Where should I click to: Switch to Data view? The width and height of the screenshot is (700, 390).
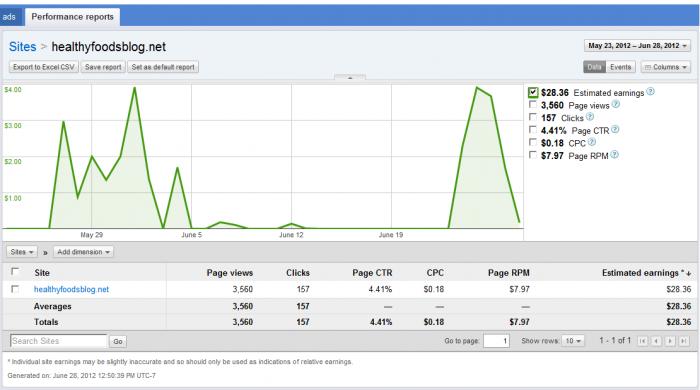(x=594, y=67)
